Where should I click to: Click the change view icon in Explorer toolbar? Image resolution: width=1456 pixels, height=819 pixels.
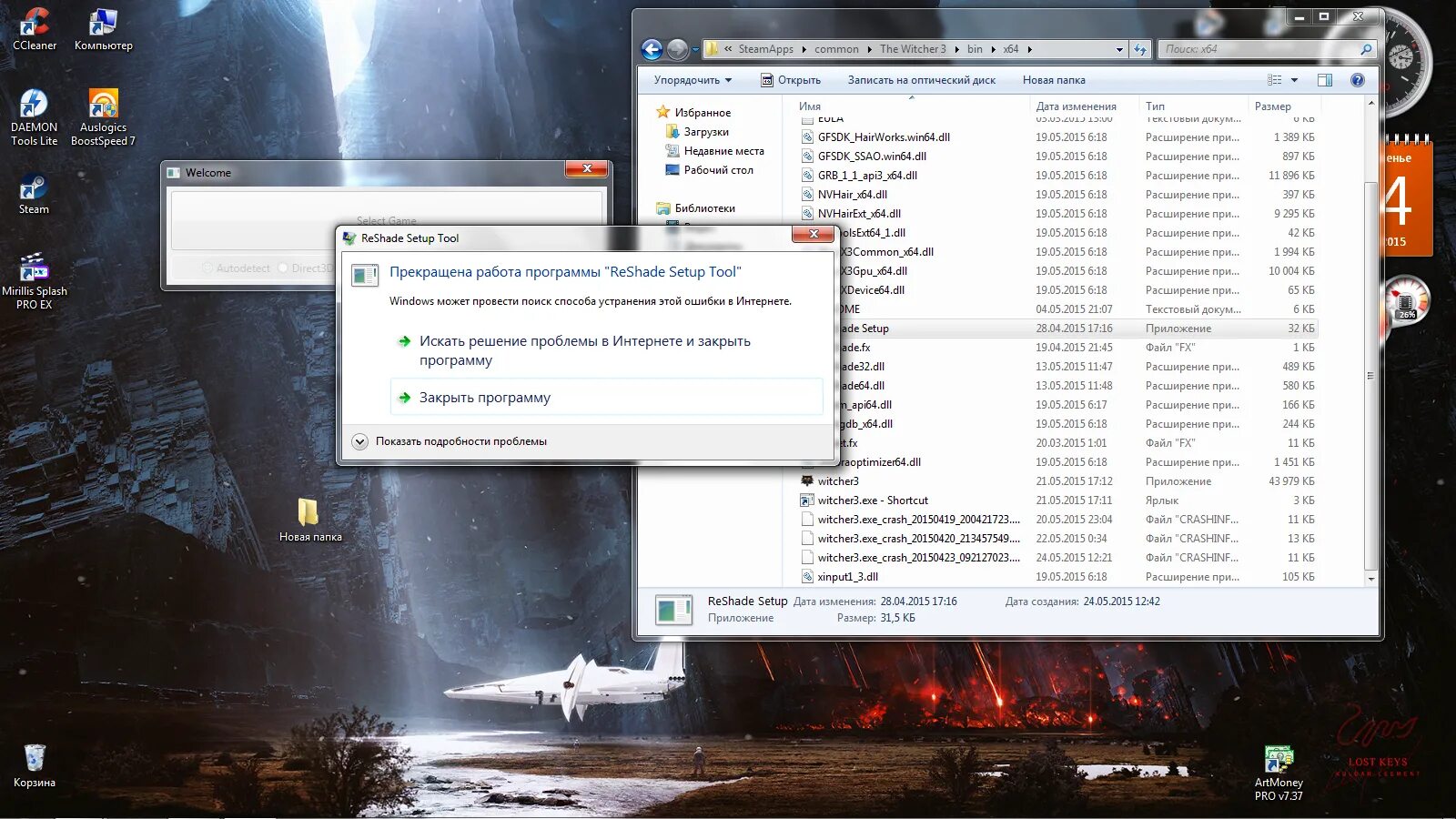pos(1275,80)
